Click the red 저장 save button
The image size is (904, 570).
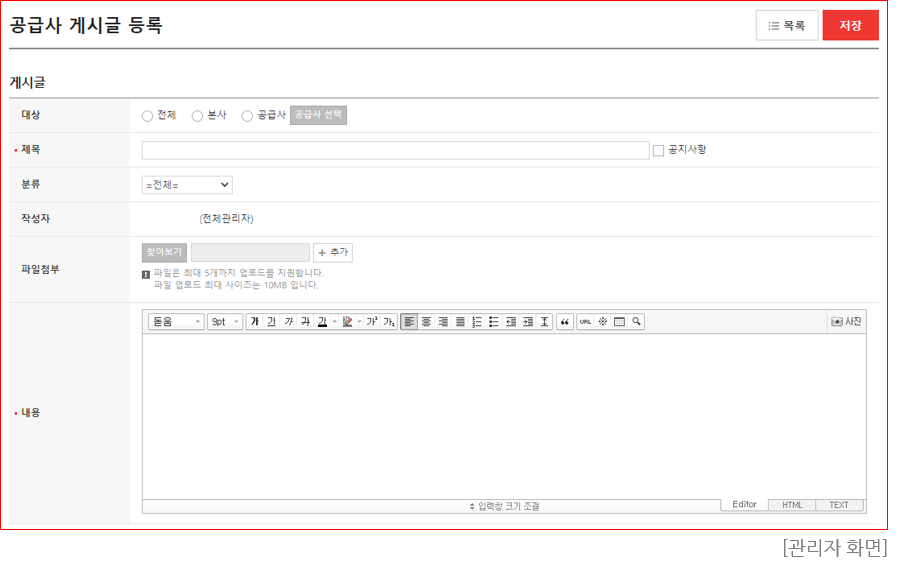[x=850, y=26]
